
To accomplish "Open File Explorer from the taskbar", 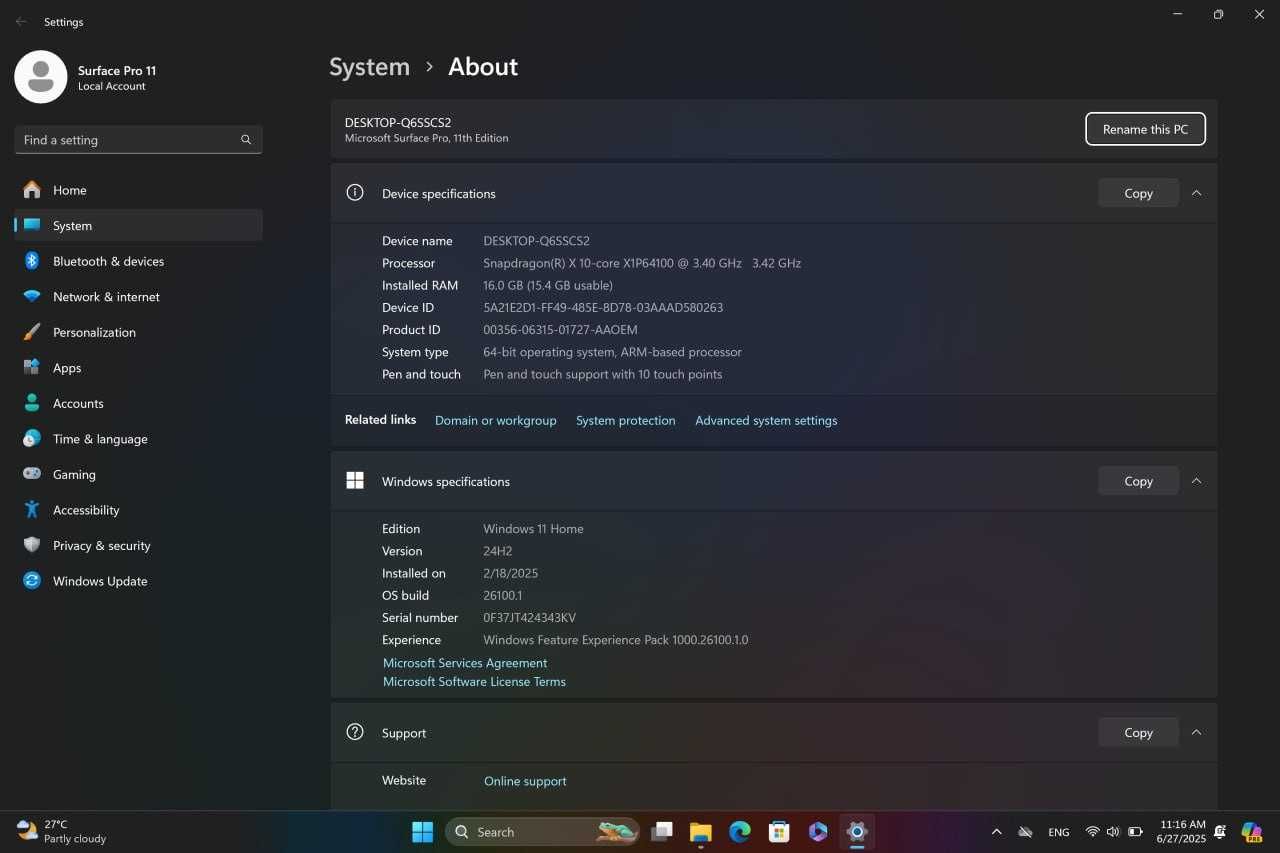I will point(700,832).
